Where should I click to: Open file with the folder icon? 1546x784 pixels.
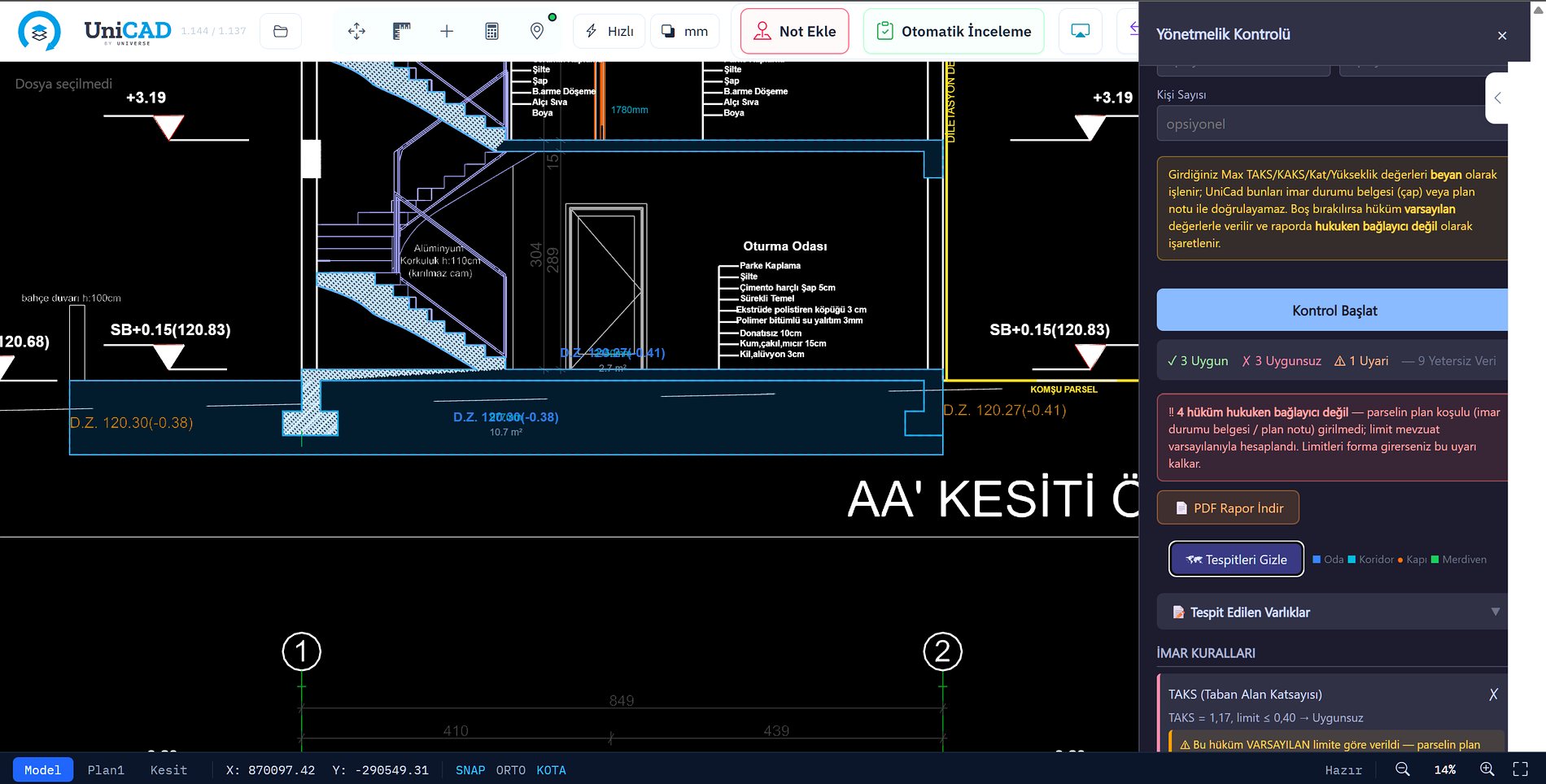point(281,31)
